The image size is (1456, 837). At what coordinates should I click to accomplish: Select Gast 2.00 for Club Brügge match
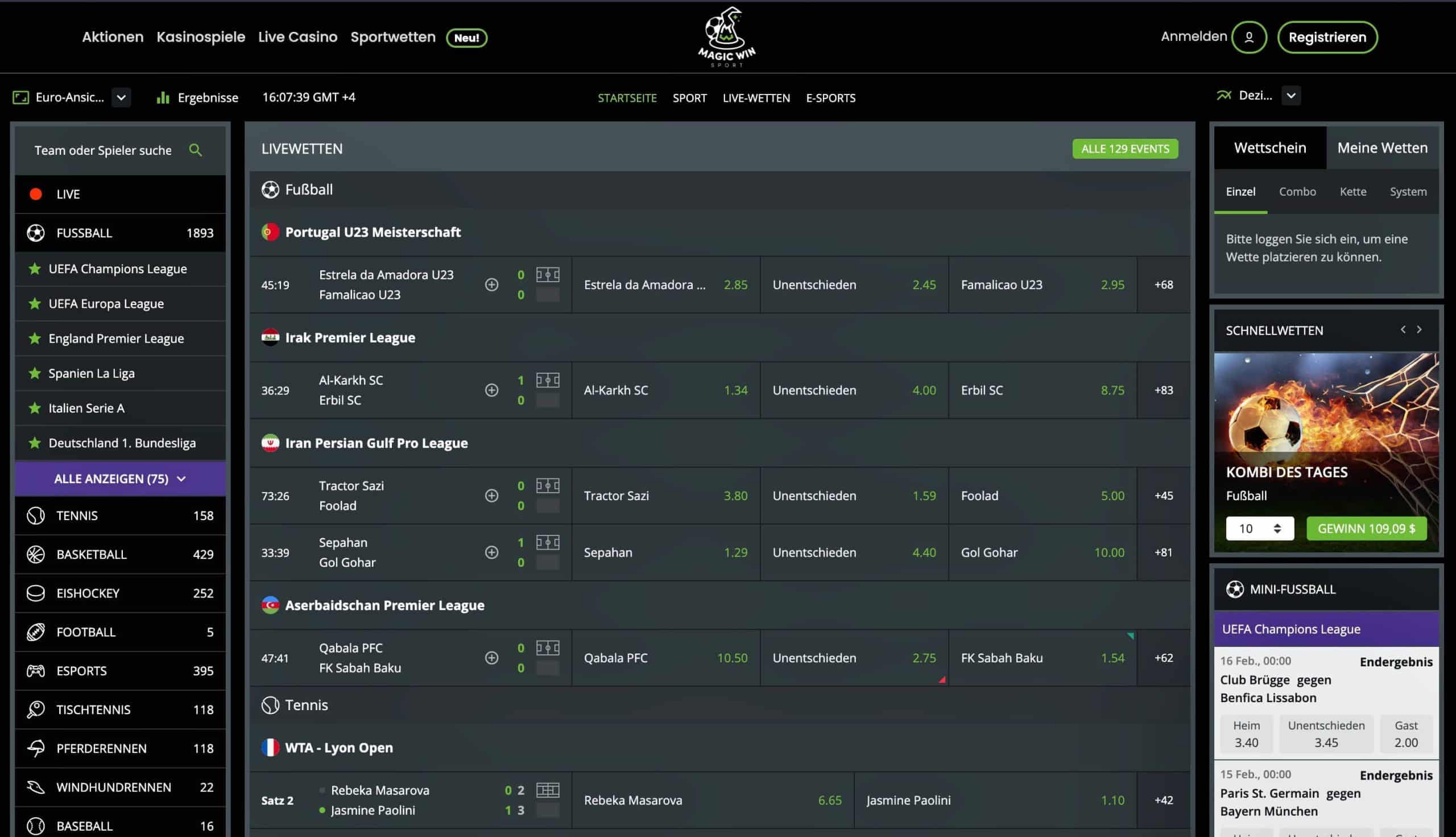tap(1406, 734)
